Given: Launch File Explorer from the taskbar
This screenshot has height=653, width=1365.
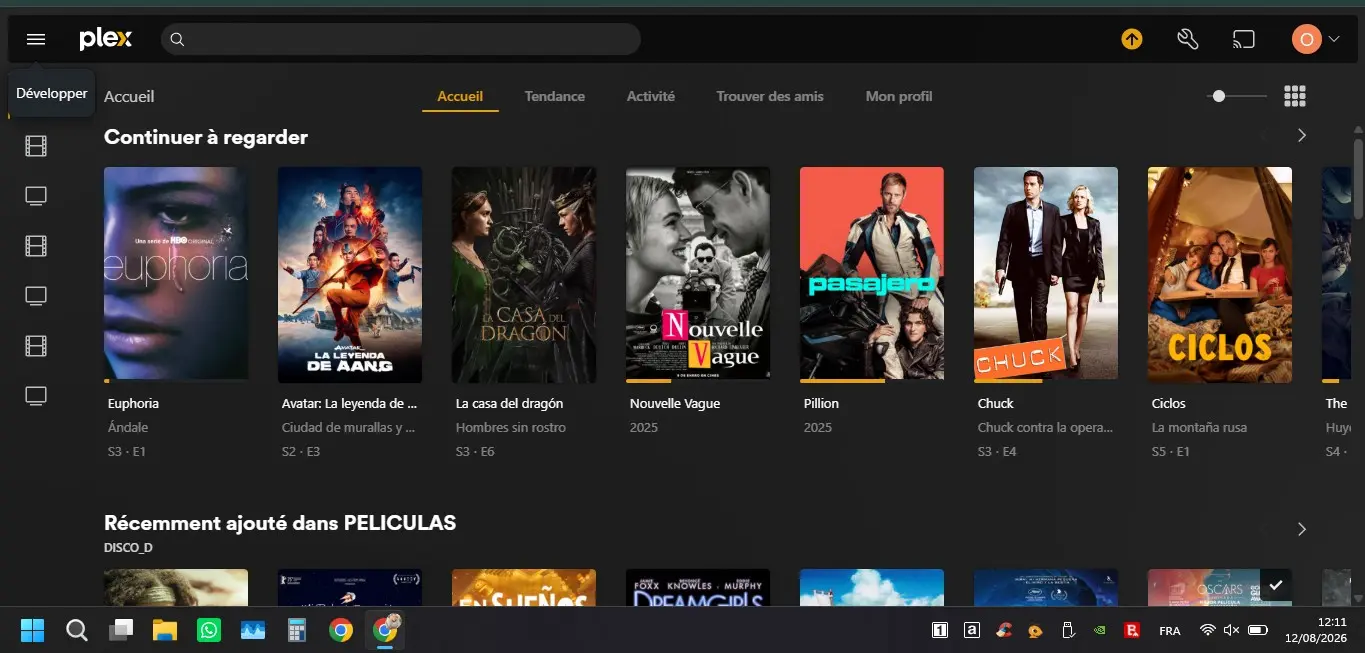Looking at the screenshot, I should coord(165,630).
